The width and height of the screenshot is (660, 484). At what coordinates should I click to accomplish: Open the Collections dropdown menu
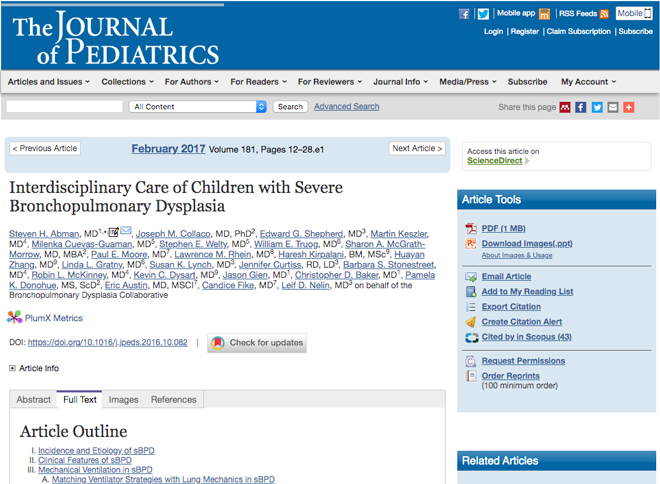coord(127,82)
